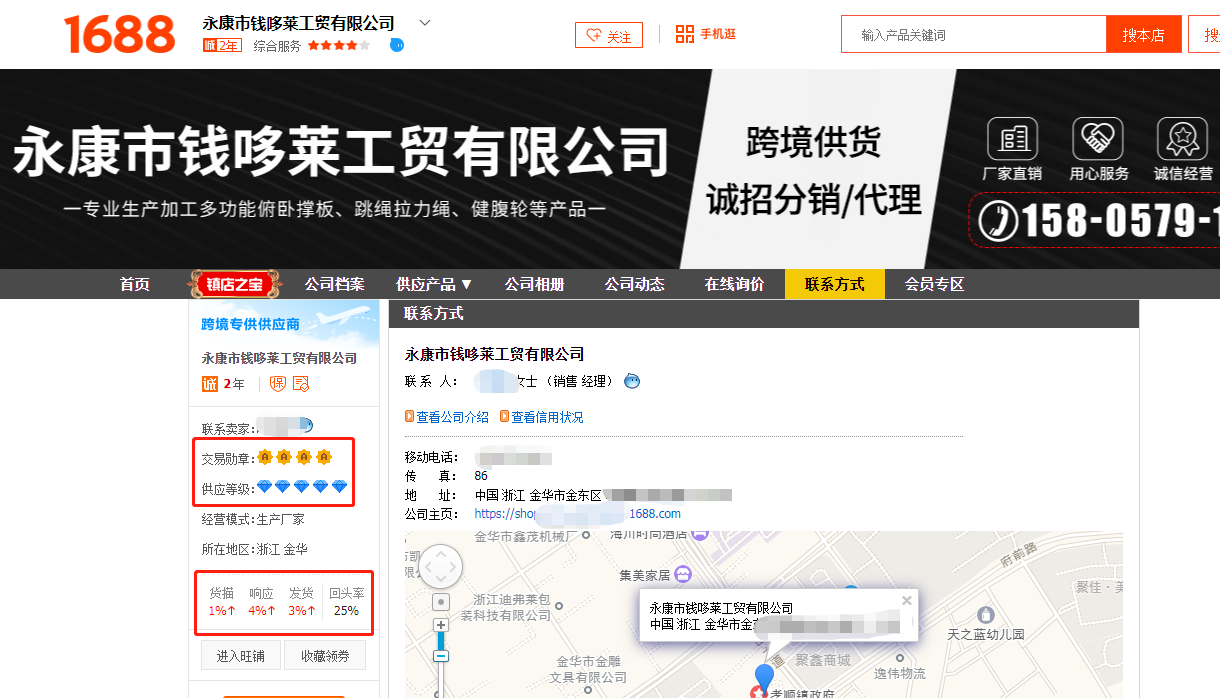This screenshot has width=1220, height=698.
Task: Click the 保 guarantee shield icon
Action: pos(278,384)
